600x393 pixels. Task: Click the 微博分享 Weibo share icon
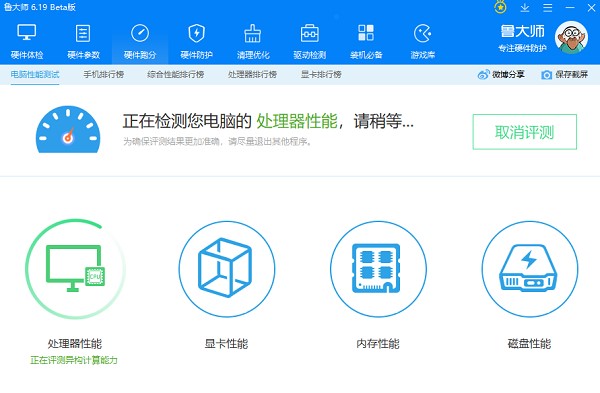point(483,74)
